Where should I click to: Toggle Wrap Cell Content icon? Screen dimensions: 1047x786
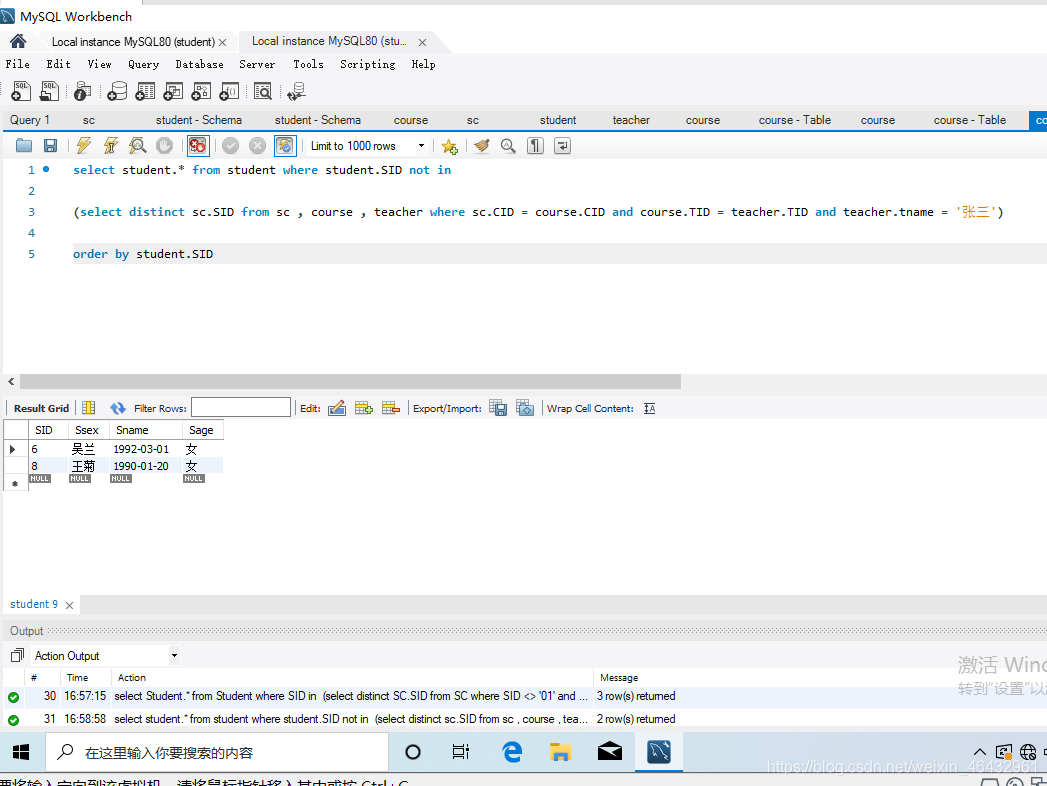coord(650,408)
